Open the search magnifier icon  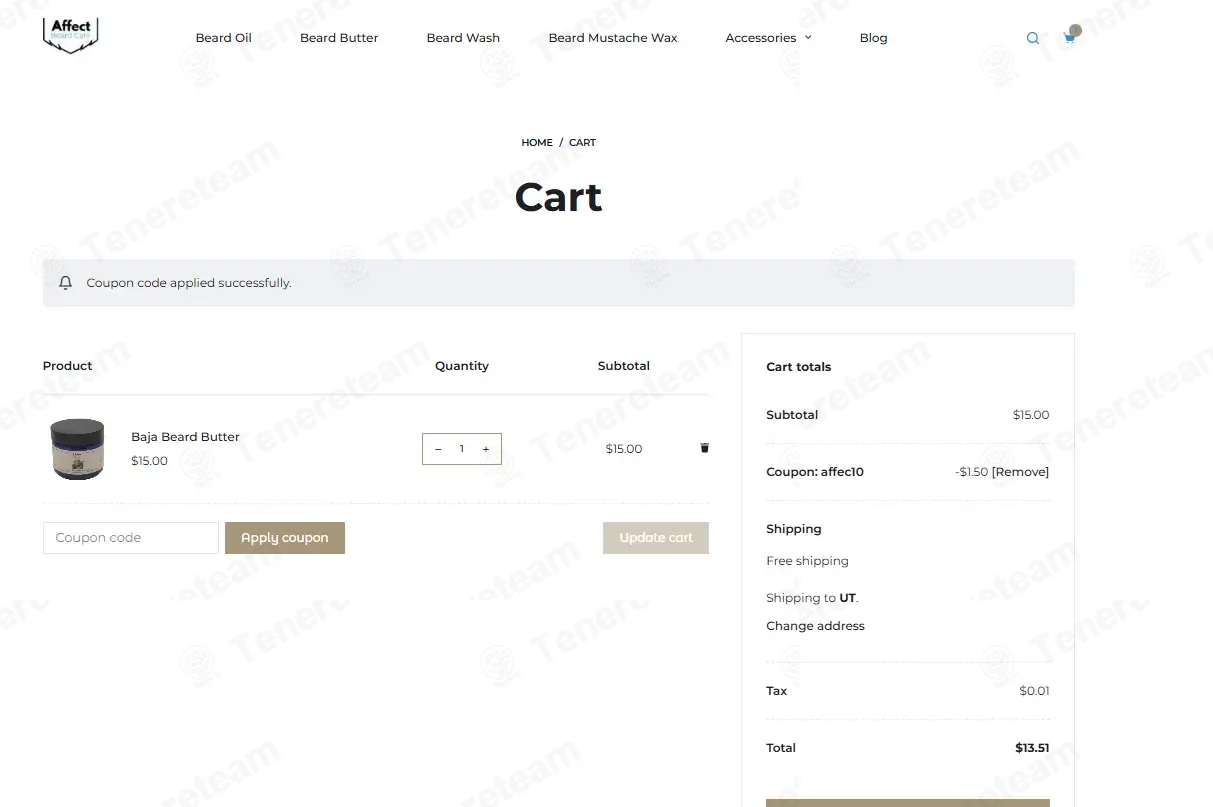(1033, 38)
